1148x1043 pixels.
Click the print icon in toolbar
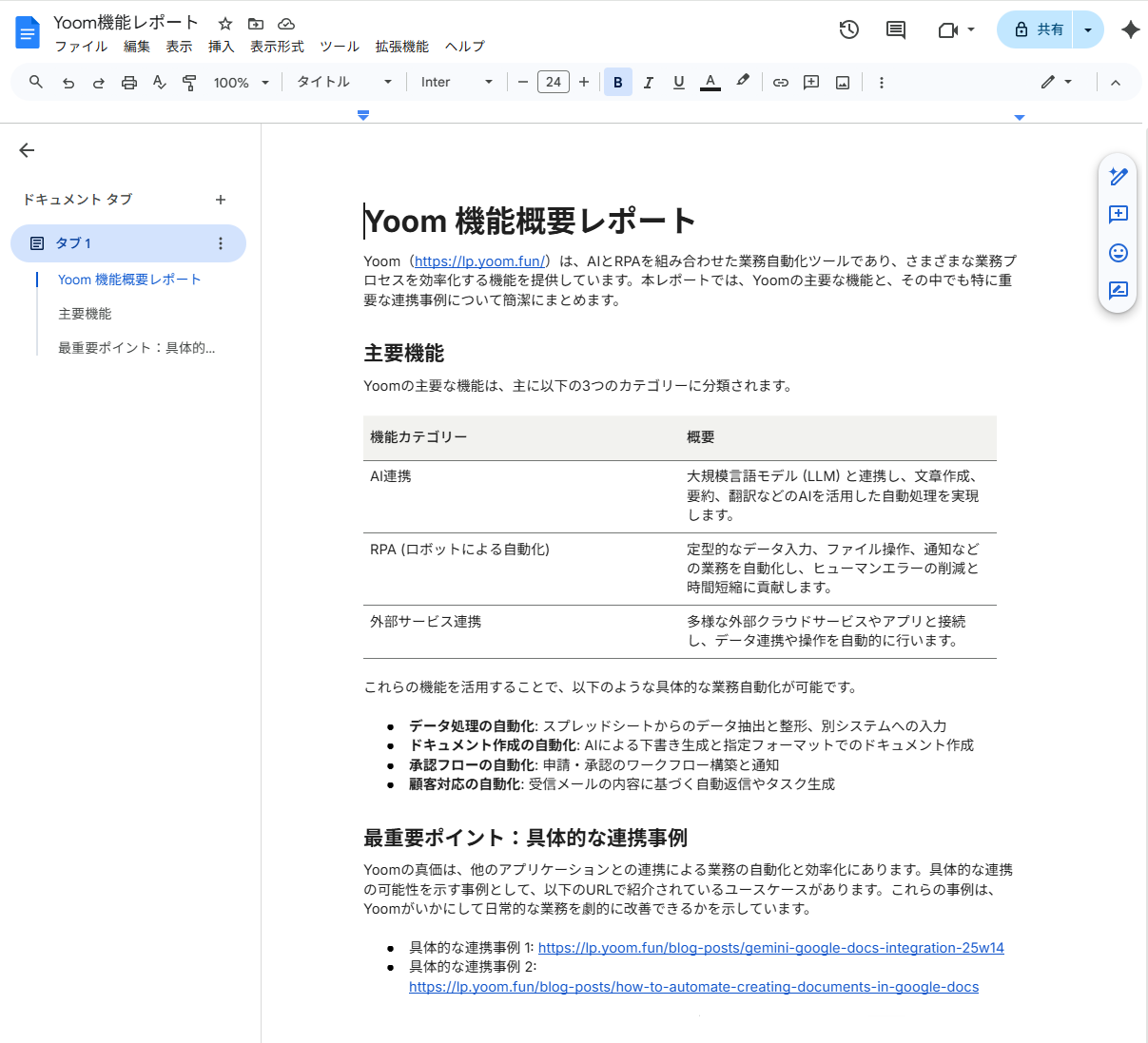tap(129, 83)
